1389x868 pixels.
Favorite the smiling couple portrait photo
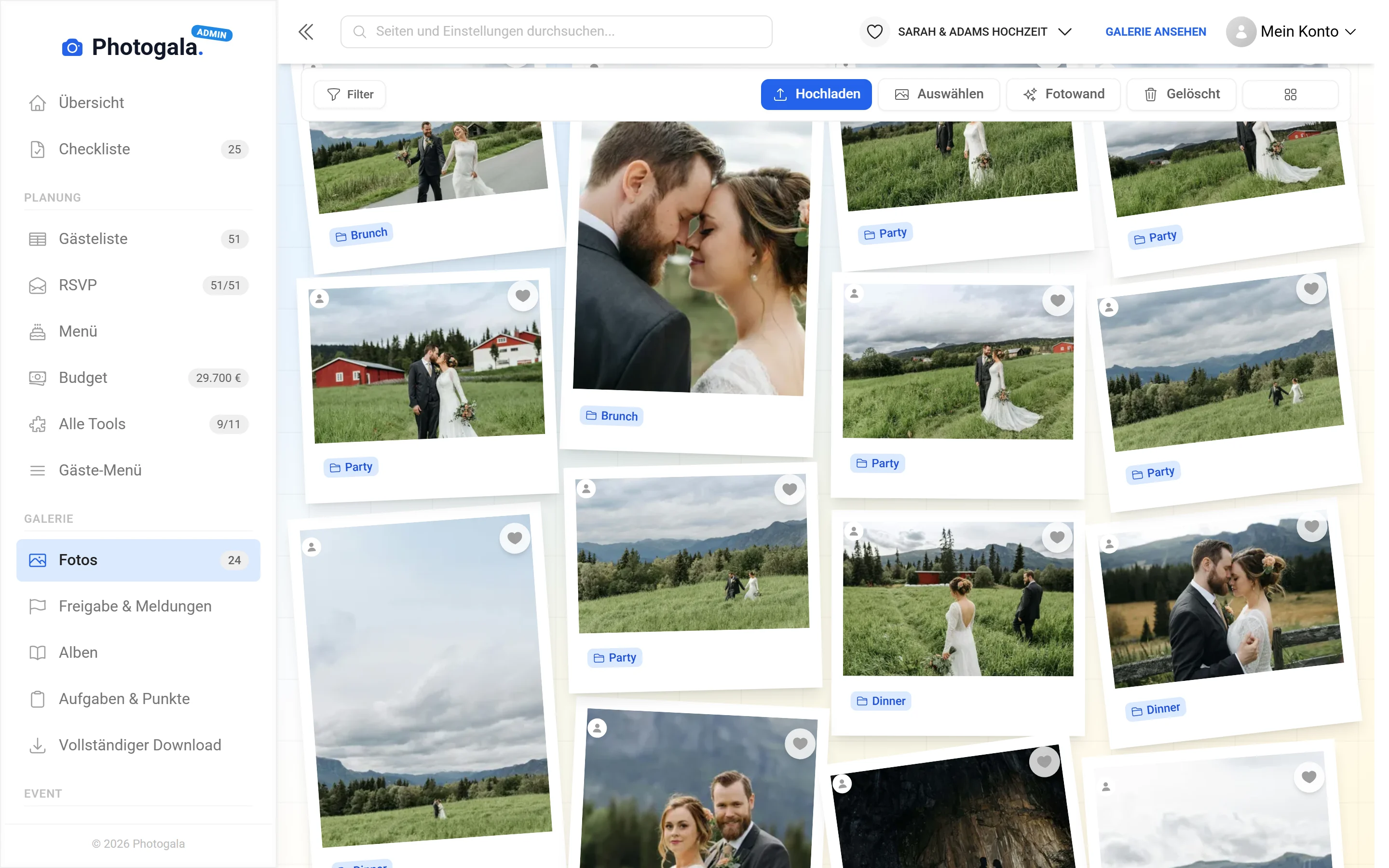point(800,744)
